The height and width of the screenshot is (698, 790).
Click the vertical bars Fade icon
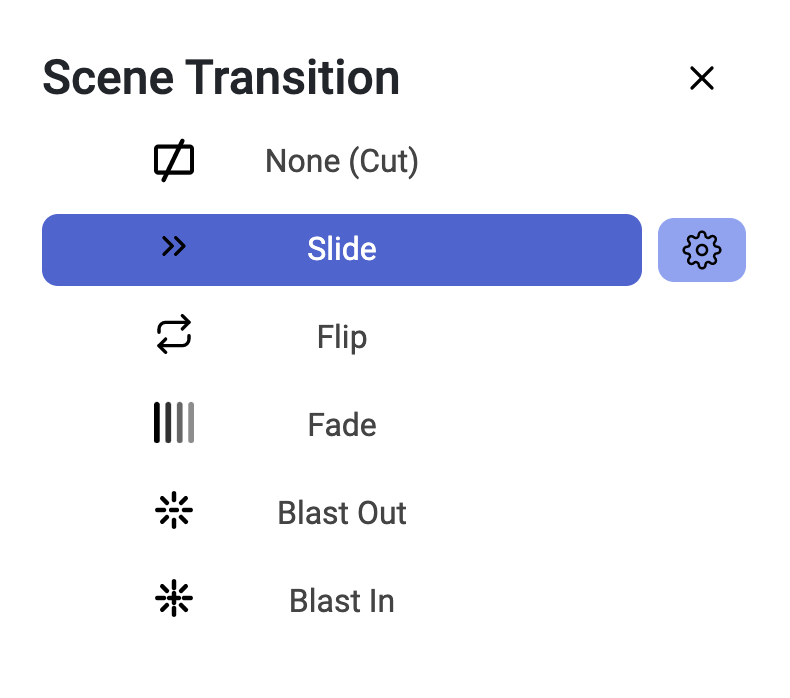pyautogui.click(x=174, y=423)
